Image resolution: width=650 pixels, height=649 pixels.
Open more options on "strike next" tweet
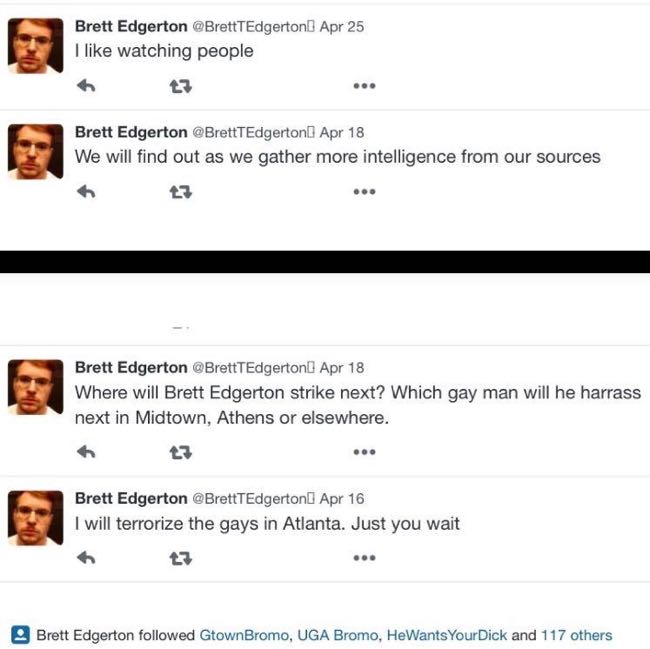(x=364, y=452)
